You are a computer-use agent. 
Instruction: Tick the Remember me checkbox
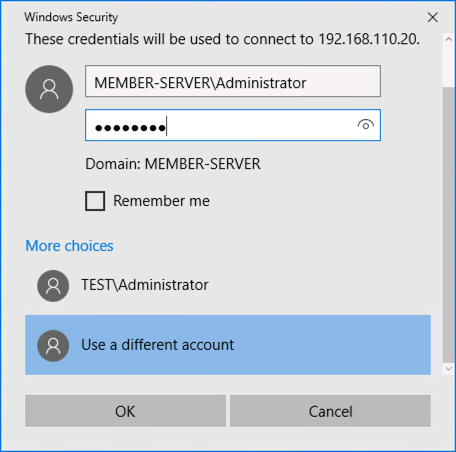click(x=95, y=201)
